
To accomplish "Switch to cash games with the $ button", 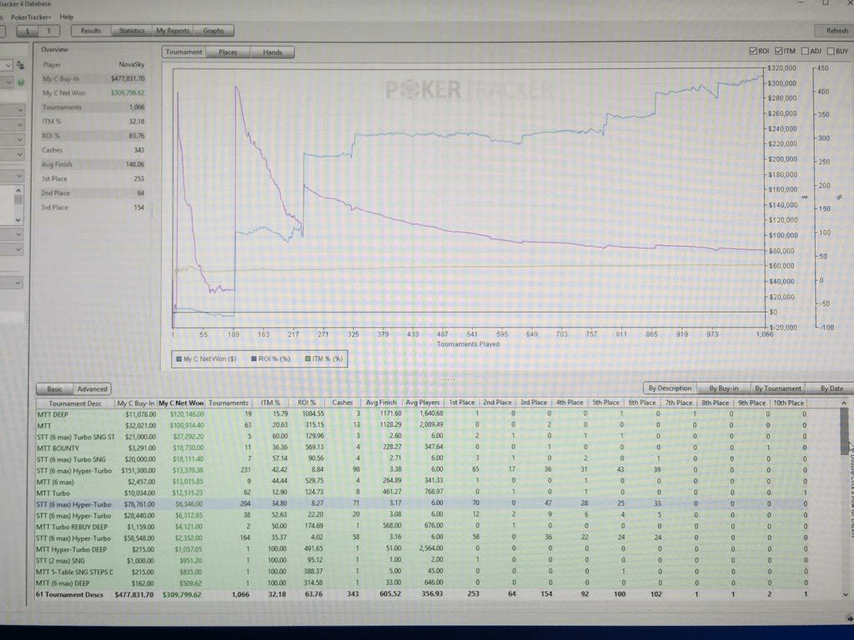I will coord(28,31).
